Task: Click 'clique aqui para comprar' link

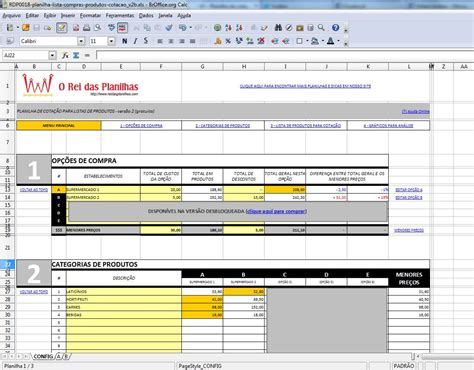Action: click(276, 211)
